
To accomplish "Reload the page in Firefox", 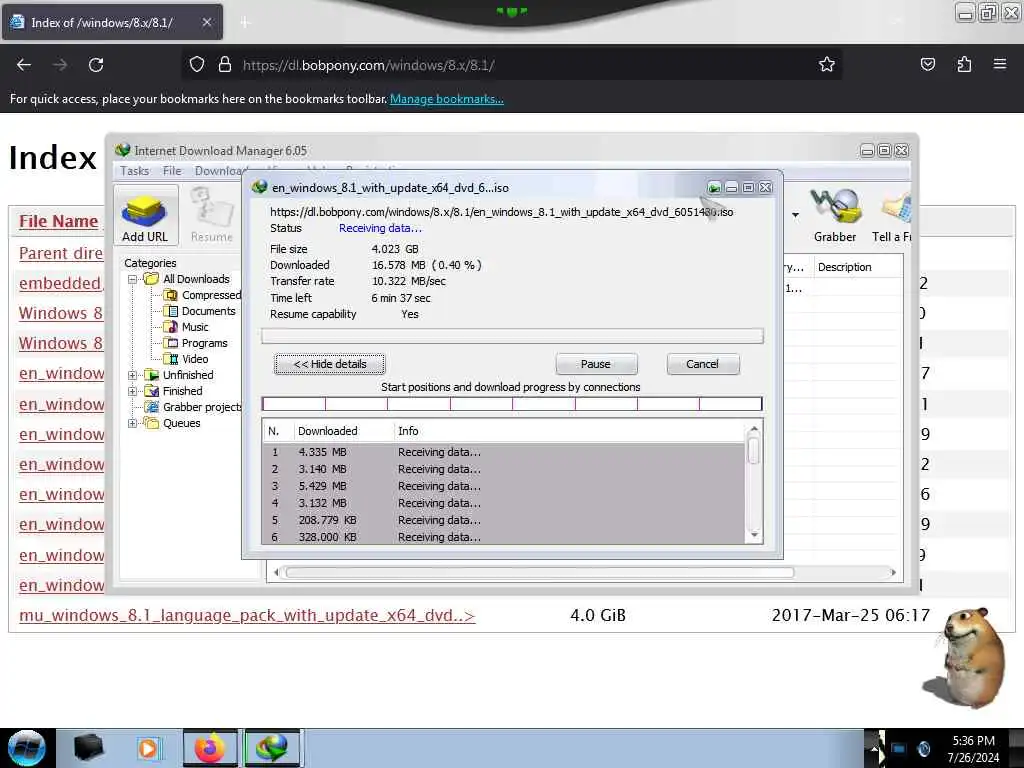I will click(96, 65).
